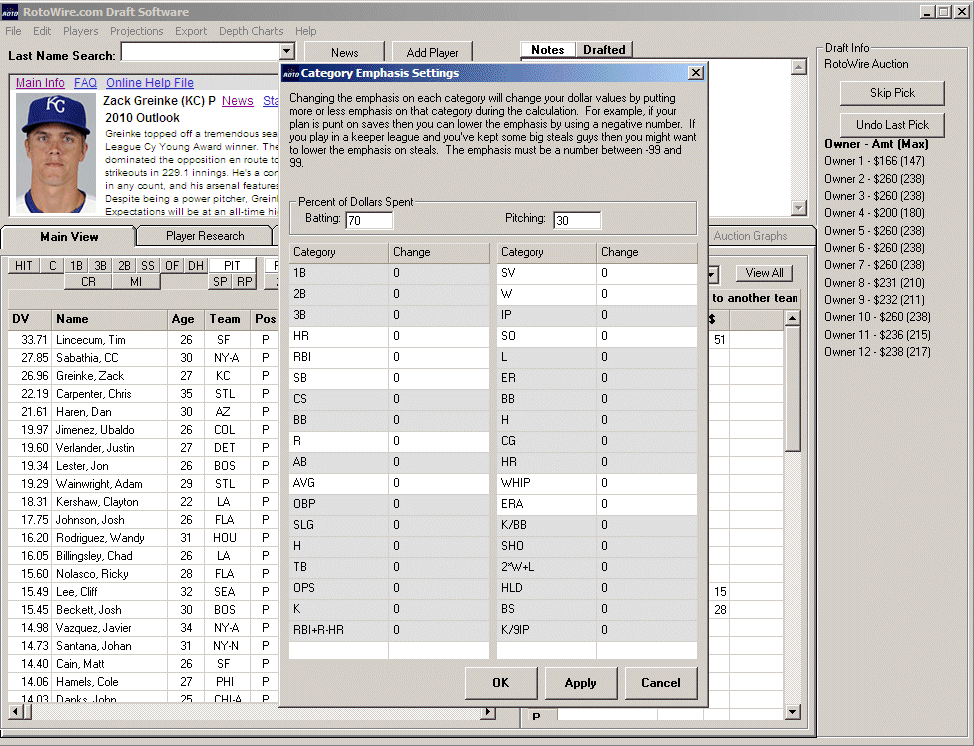Click the Skip Pick button
This screenshot has width=974, height=746.
[892, 93]
